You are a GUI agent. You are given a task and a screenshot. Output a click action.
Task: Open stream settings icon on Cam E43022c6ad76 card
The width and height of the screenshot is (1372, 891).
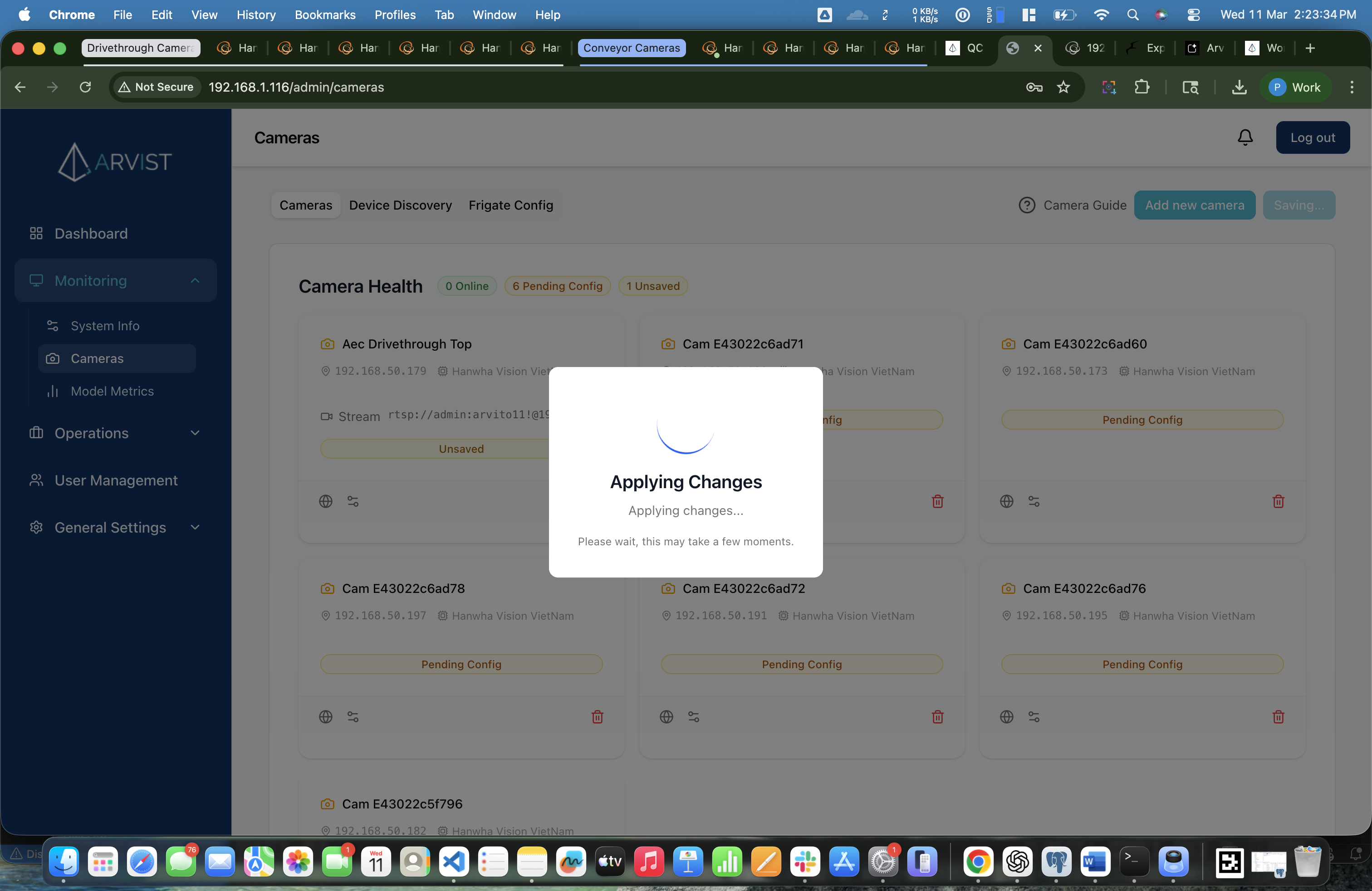point(1034,717)
